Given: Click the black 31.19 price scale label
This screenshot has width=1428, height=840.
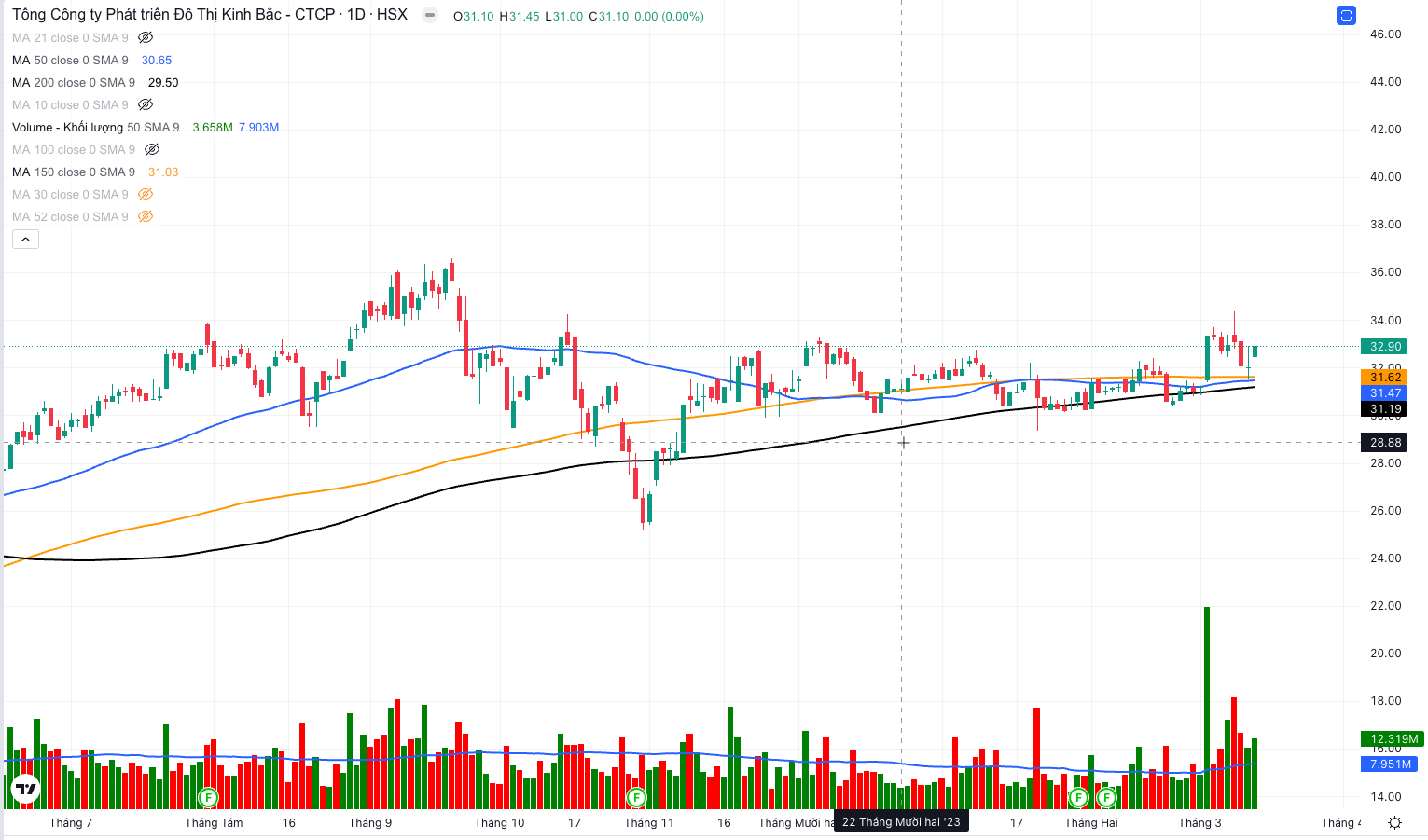Looking at the screenshot, I should tap(1385, 409).
